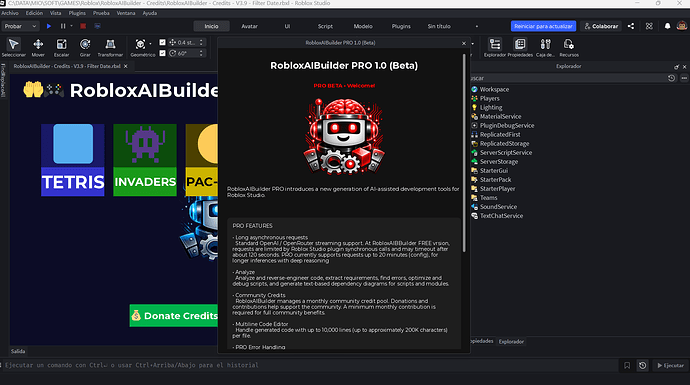
Task: Select the Workspace service
Action: [490, 89]
